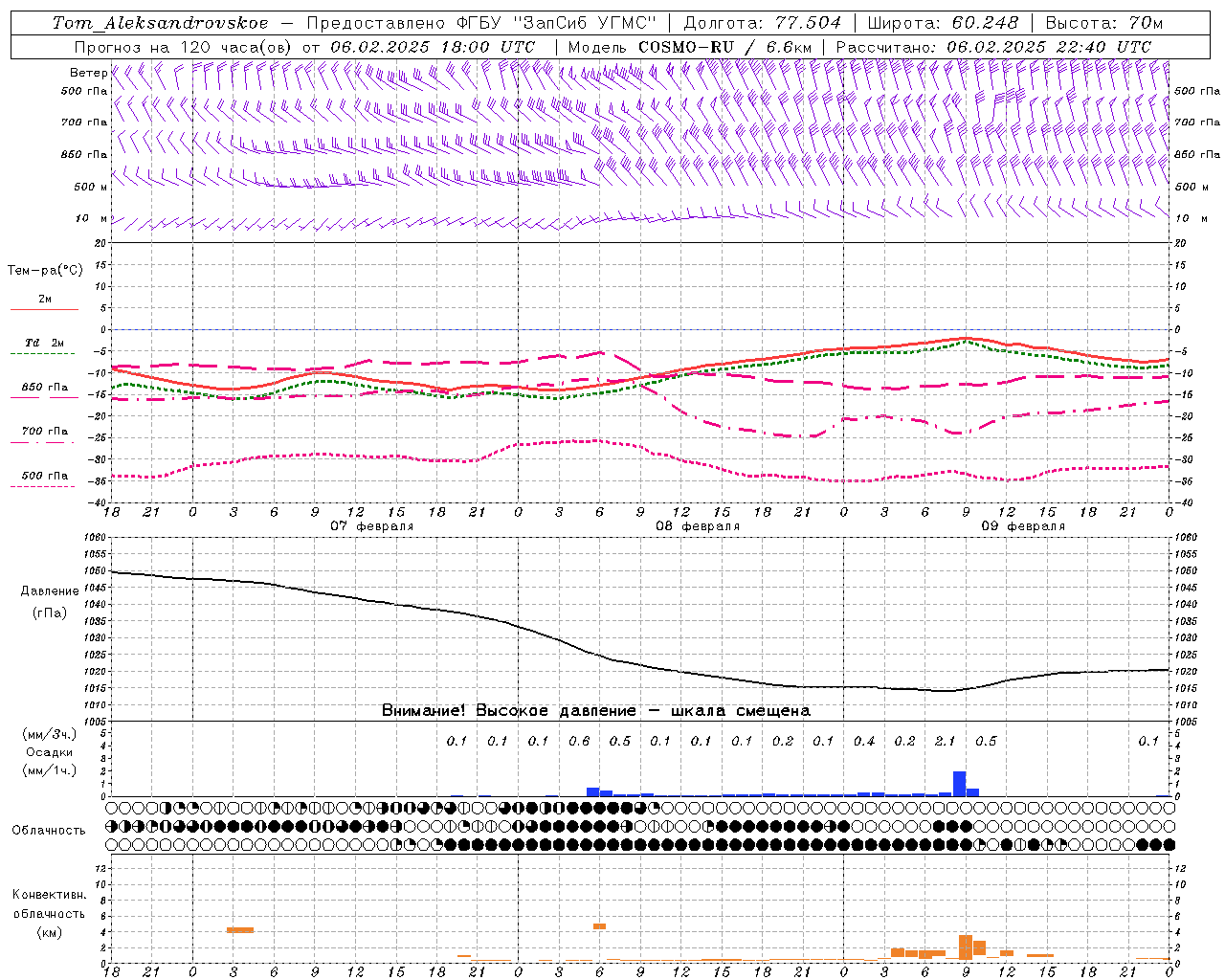
Task: Click the Облачность cloudiness label
Action: tap(49, 831)
